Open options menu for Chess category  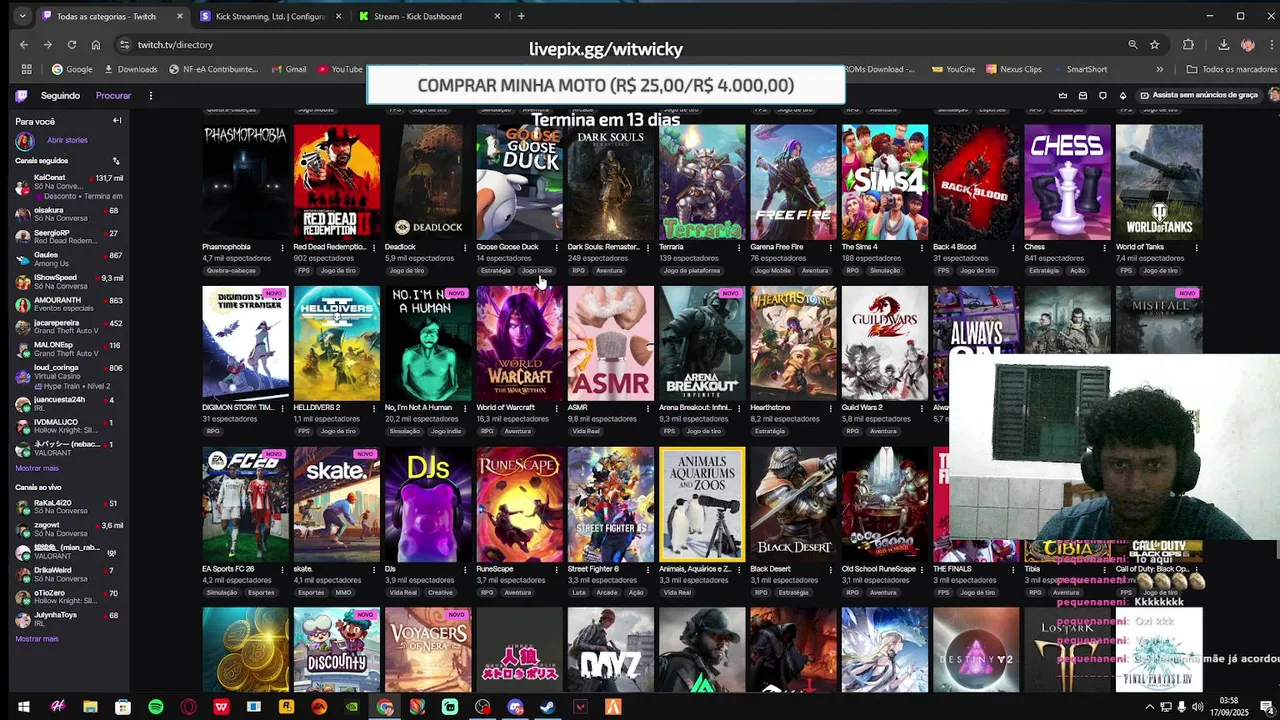click(1104, 247)
